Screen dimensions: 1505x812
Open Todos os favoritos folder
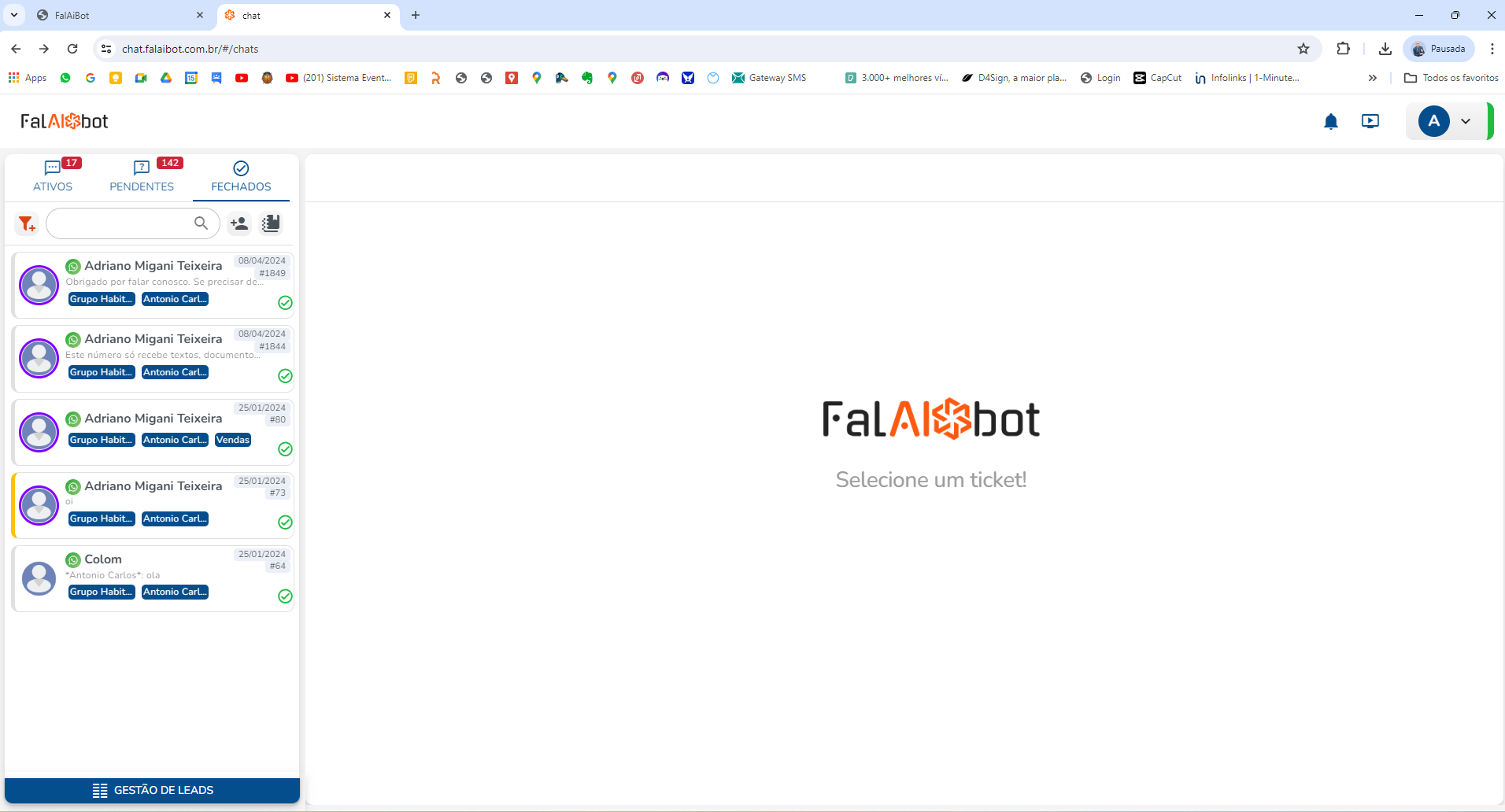[x=1451, y=78]
